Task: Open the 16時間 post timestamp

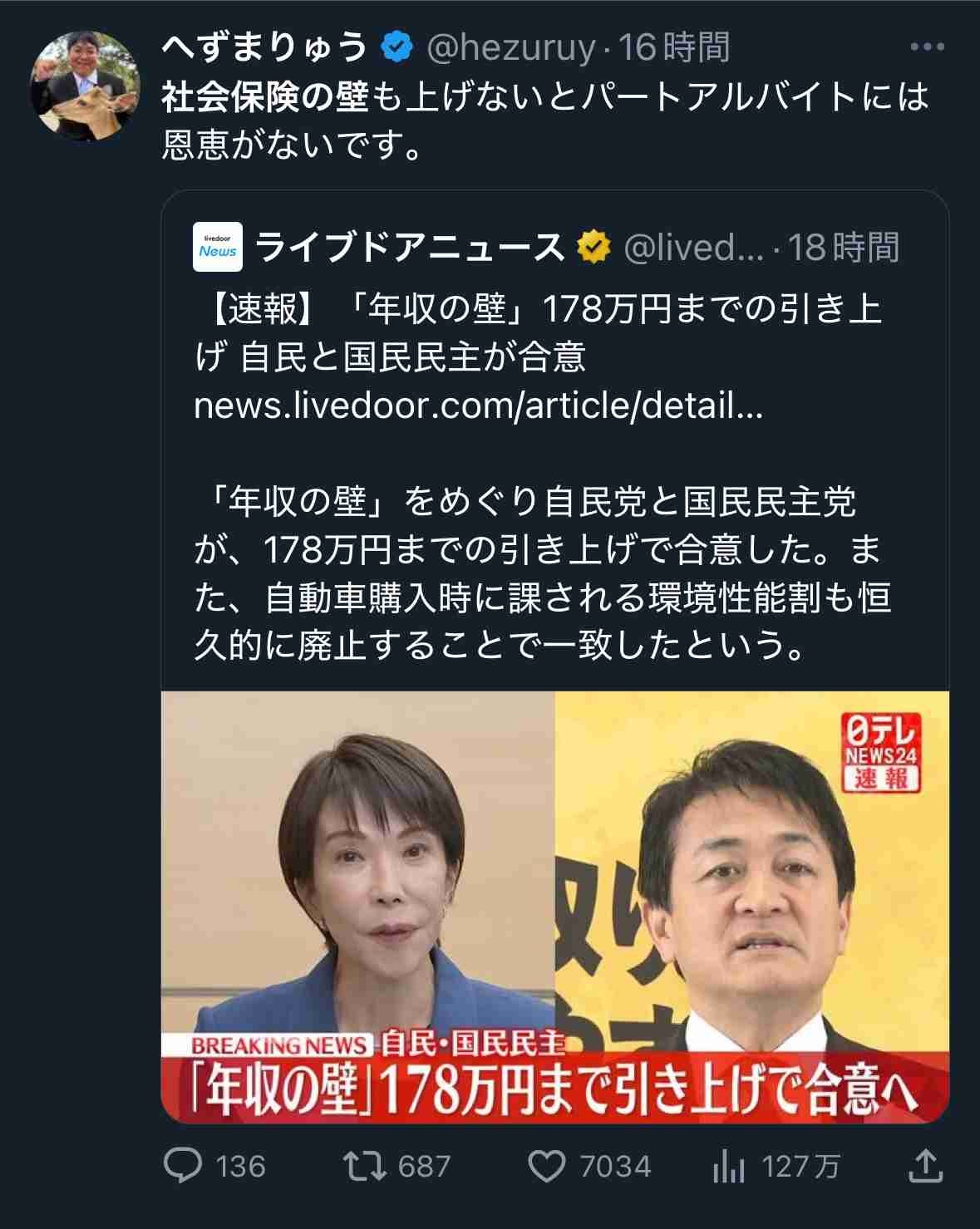Action: [675, 47]
